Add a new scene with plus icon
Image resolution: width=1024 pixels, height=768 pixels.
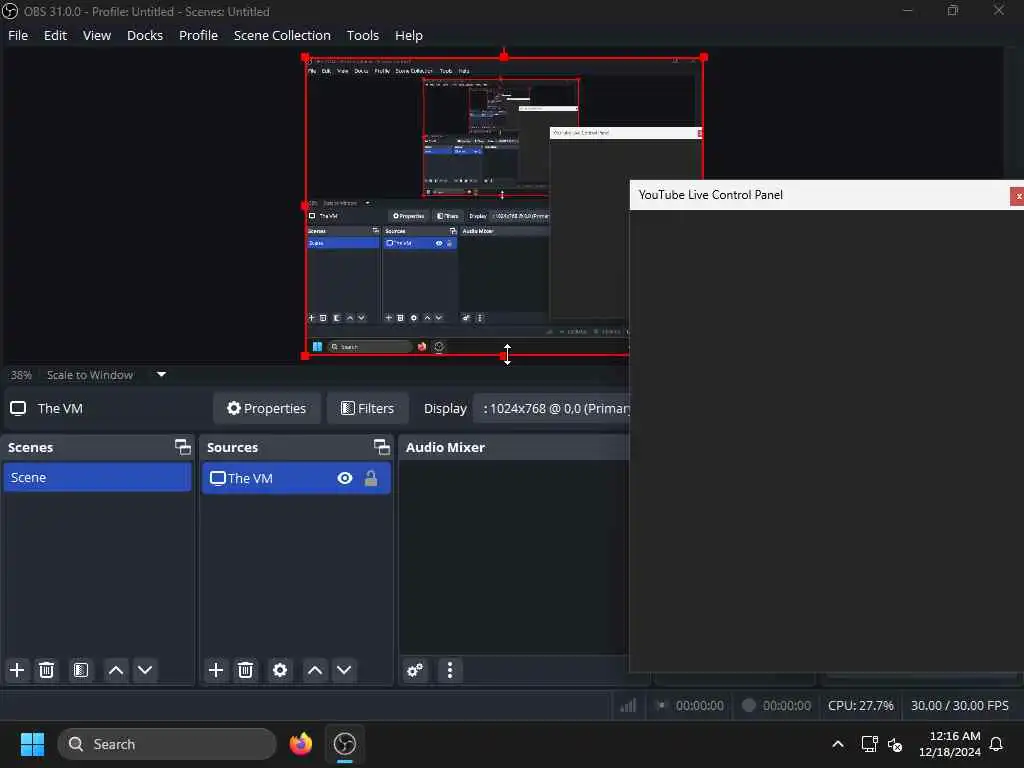pyautogui.click(x=17, y=670)
